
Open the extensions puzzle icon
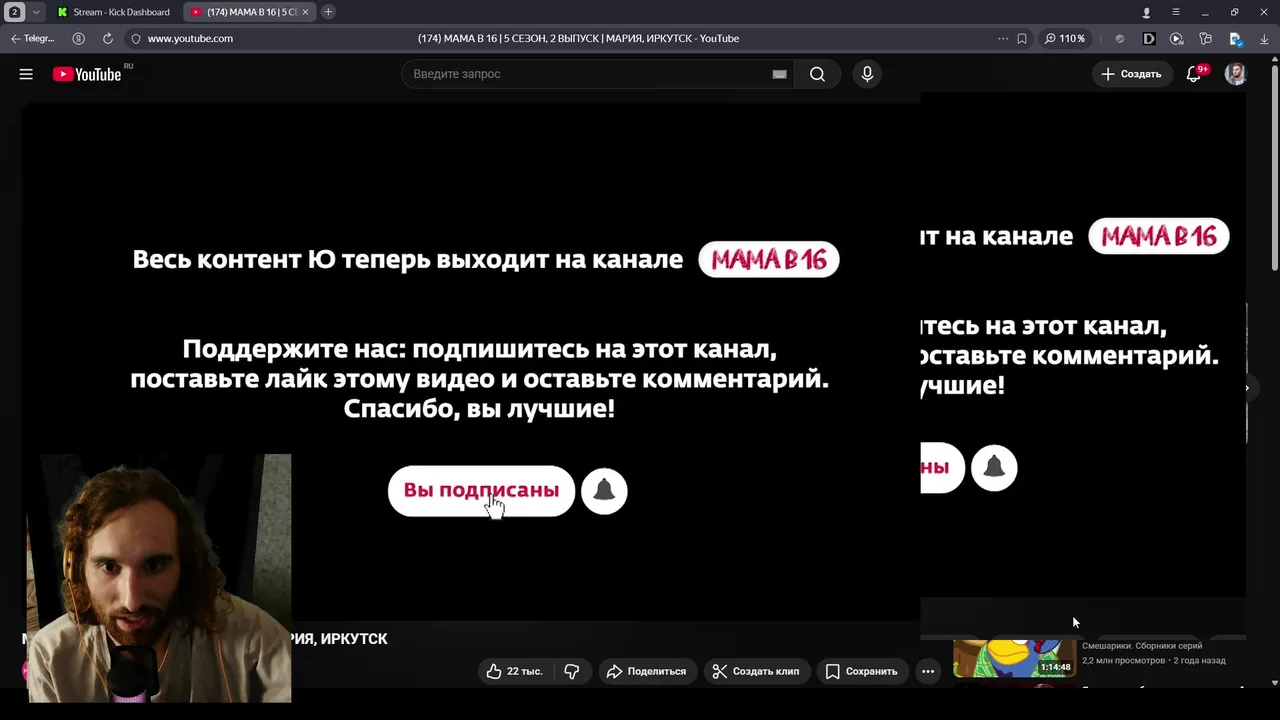click(x=1206, y=39)
